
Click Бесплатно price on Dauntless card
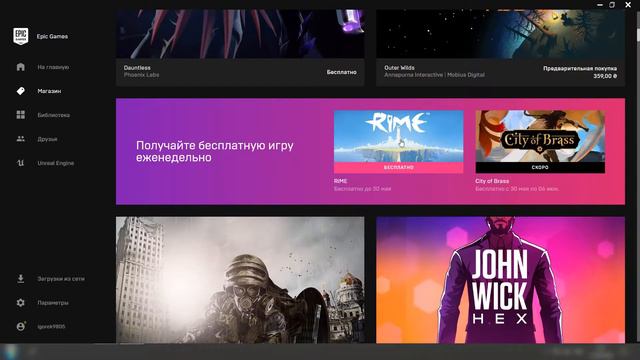tap(342, 72)
